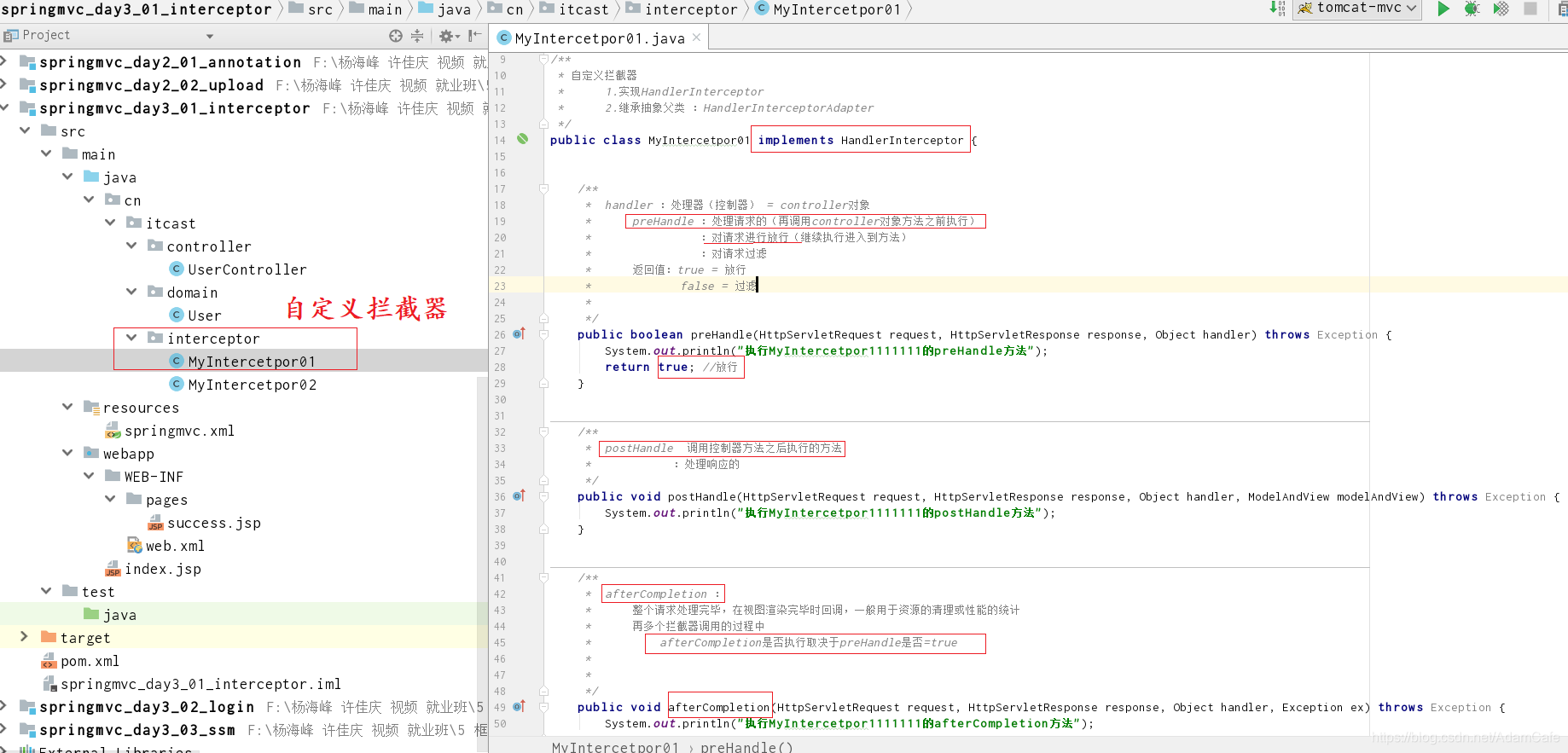Collapse the controller package node
Viewport: 1568px width, 753px height.
coord(131,246)
